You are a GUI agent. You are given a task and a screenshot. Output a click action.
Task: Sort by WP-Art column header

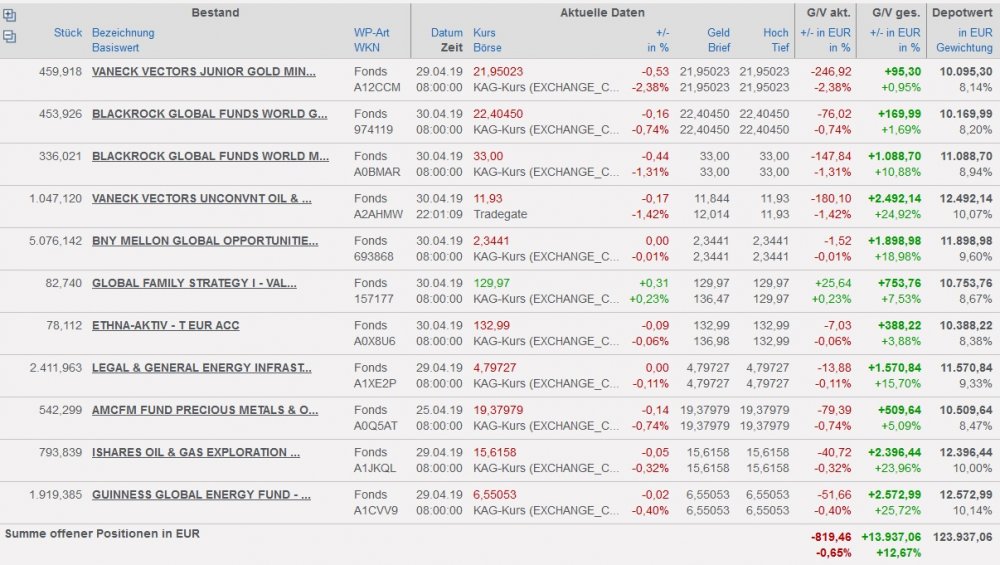pos(371,33)
